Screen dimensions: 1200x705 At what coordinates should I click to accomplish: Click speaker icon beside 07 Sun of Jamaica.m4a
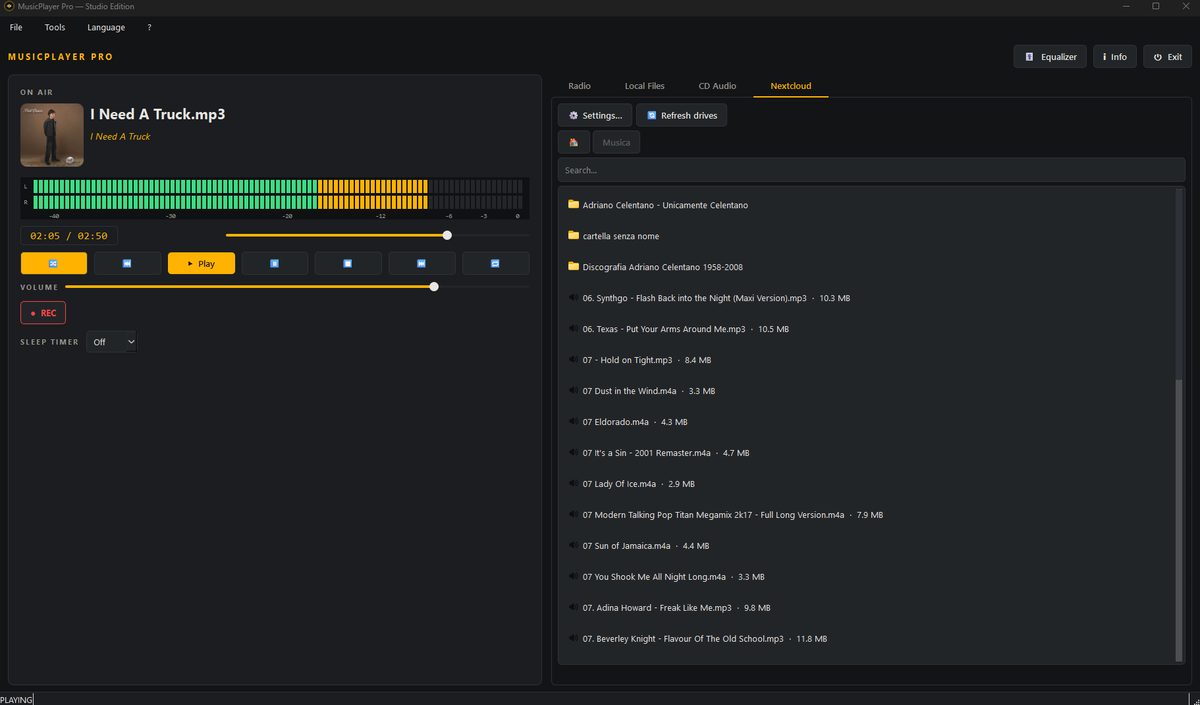(x=574, y=546)
